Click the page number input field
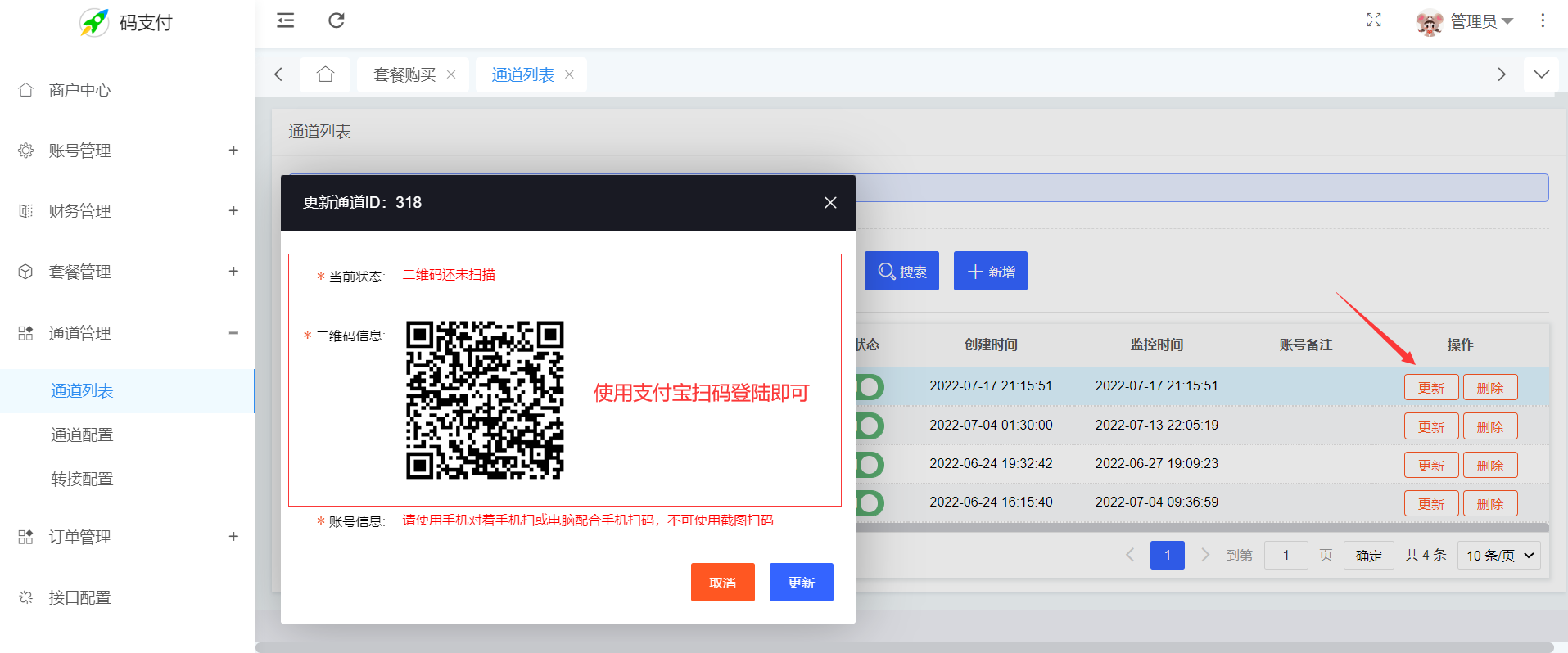The width and height of the screenshot is (1568, 653). click(x=1286, y=556)
